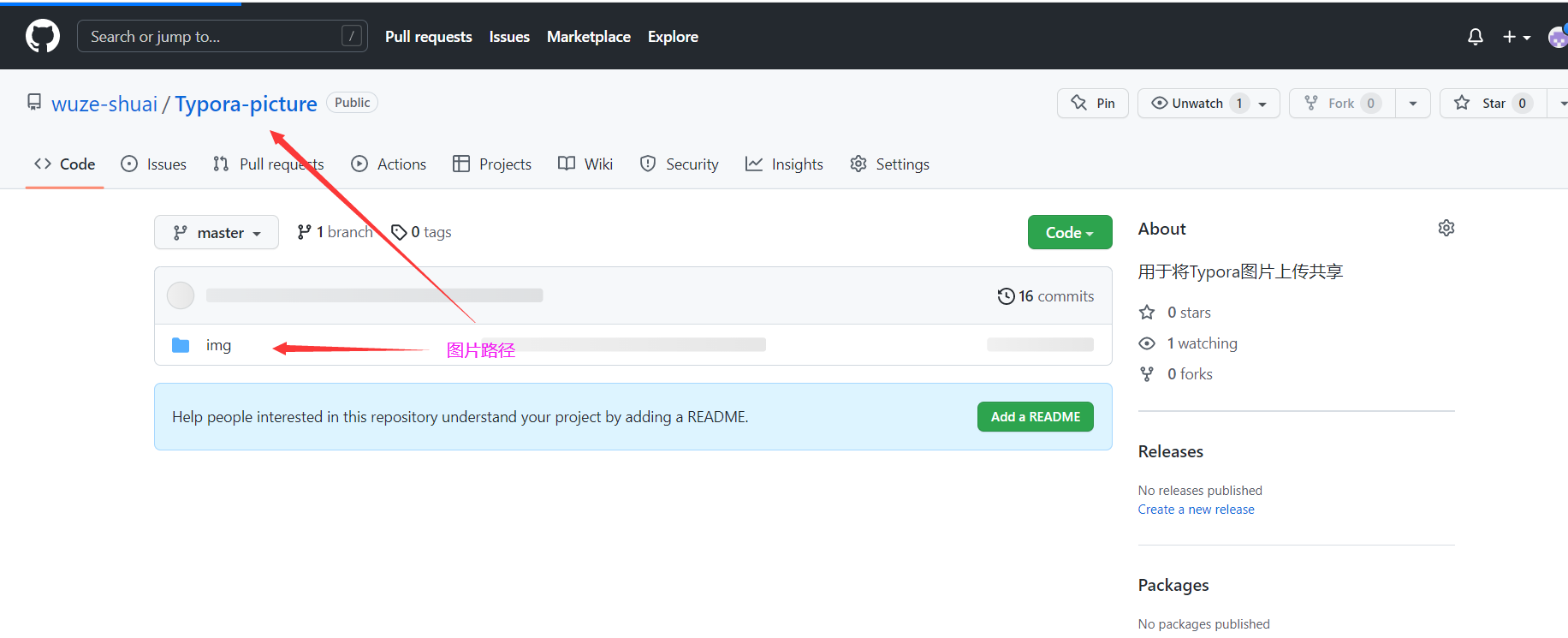This screenshot has width=1568, height=638.
Task: Open the wuze-shuai owner profile link
Action: pos(104,104)
